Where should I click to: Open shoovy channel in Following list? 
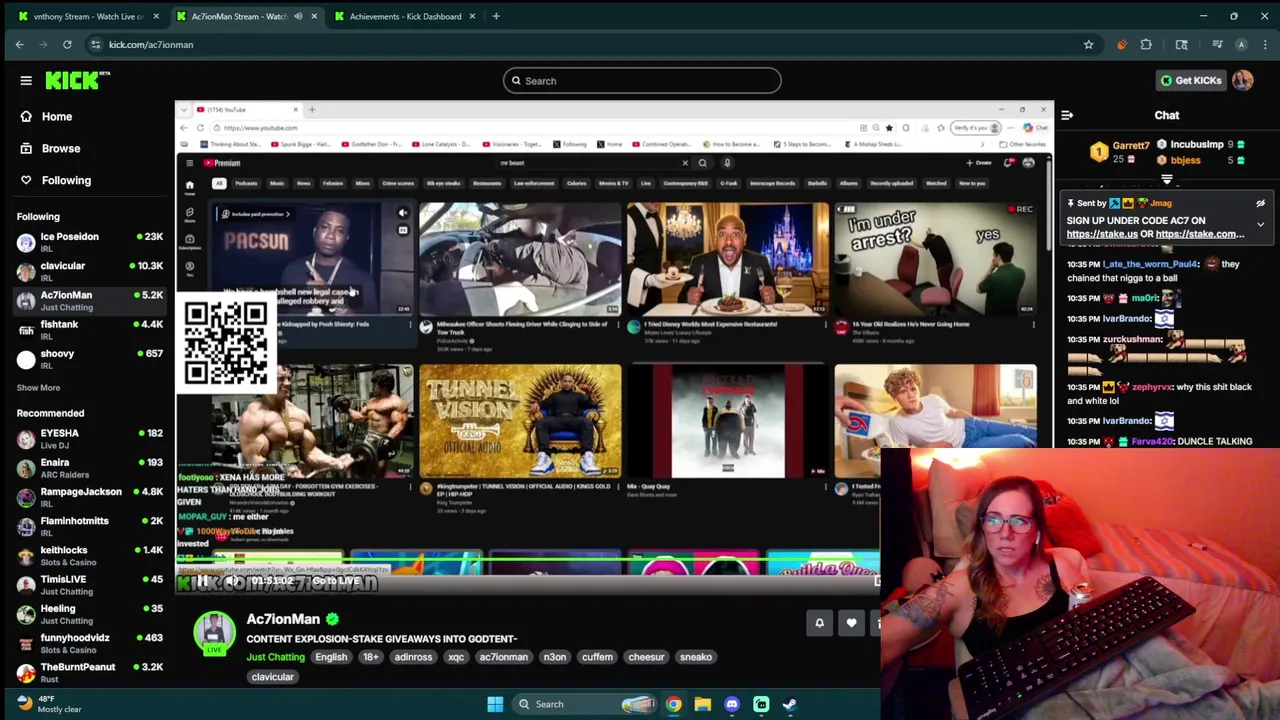tap(89, 359)
